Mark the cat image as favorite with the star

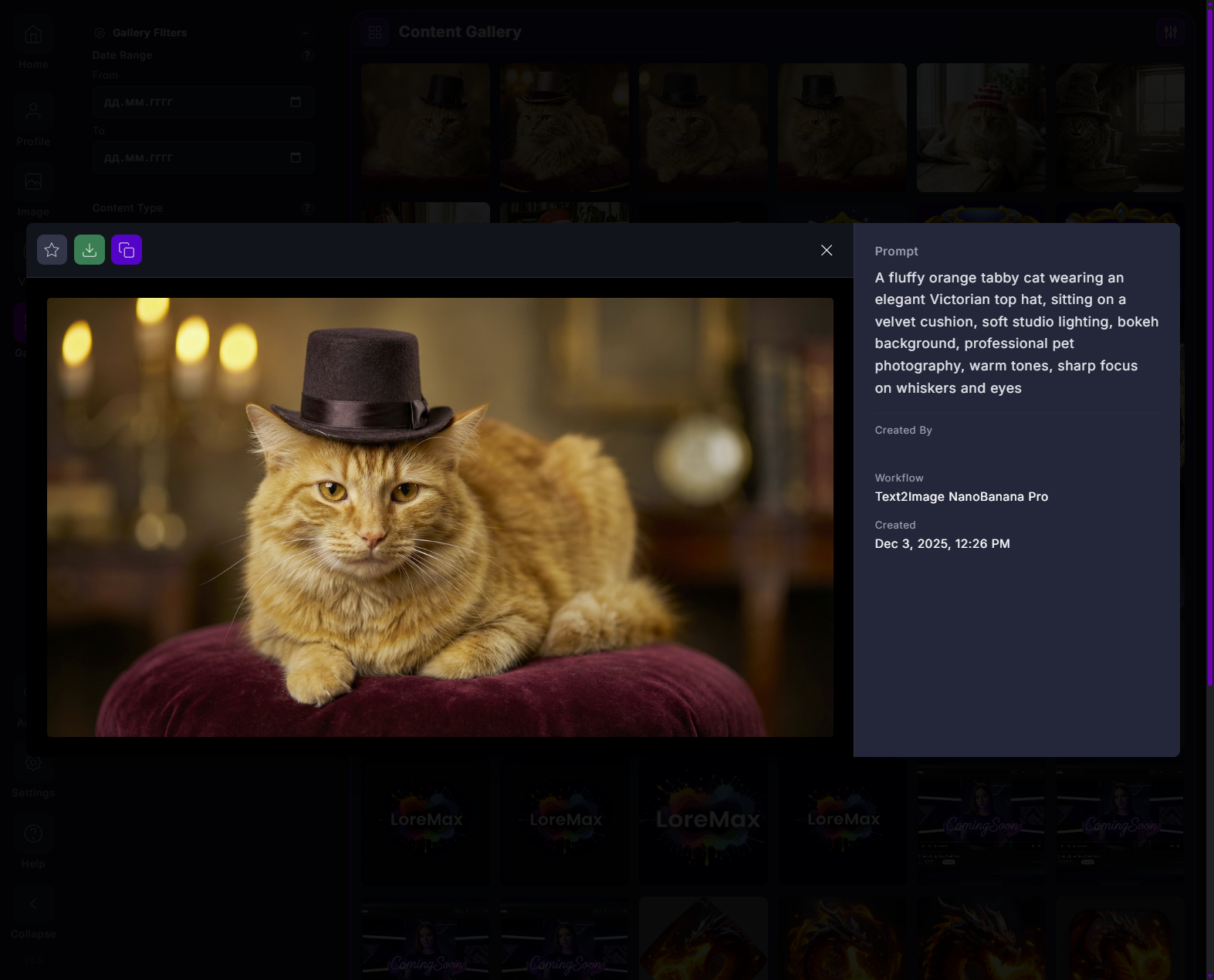[52, 250]
